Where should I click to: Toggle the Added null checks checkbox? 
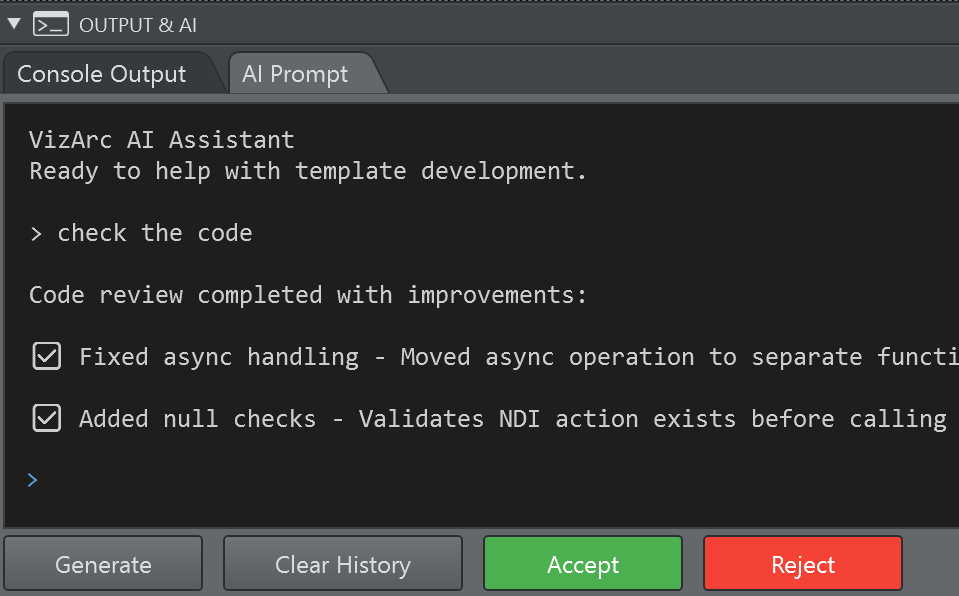pos(47,418)
